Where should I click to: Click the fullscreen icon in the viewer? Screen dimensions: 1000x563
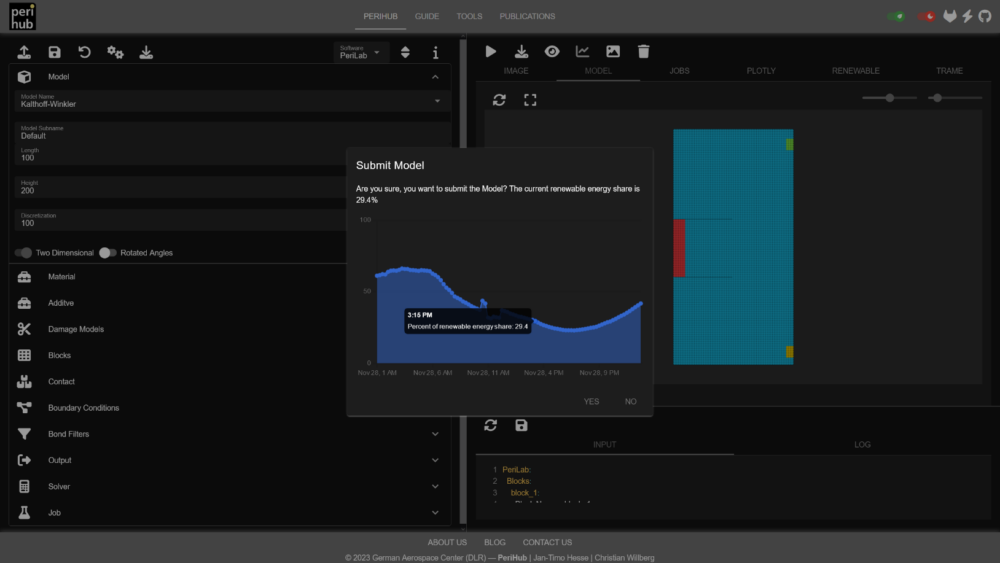[x=530, y=100]
